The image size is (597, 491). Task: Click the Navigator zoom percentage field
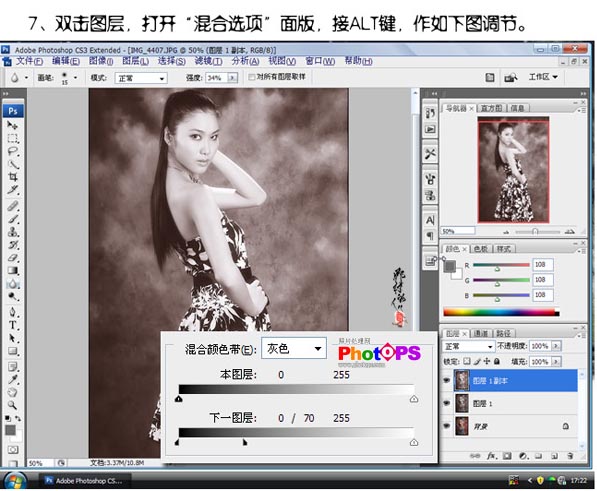[x=458, y=231]
